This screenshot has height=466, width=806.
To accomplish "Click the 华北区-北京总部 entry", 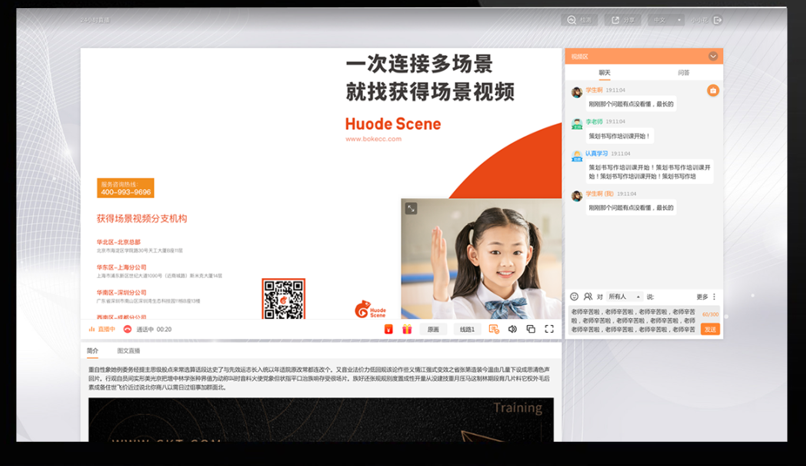I will click(x=118, y=242).
